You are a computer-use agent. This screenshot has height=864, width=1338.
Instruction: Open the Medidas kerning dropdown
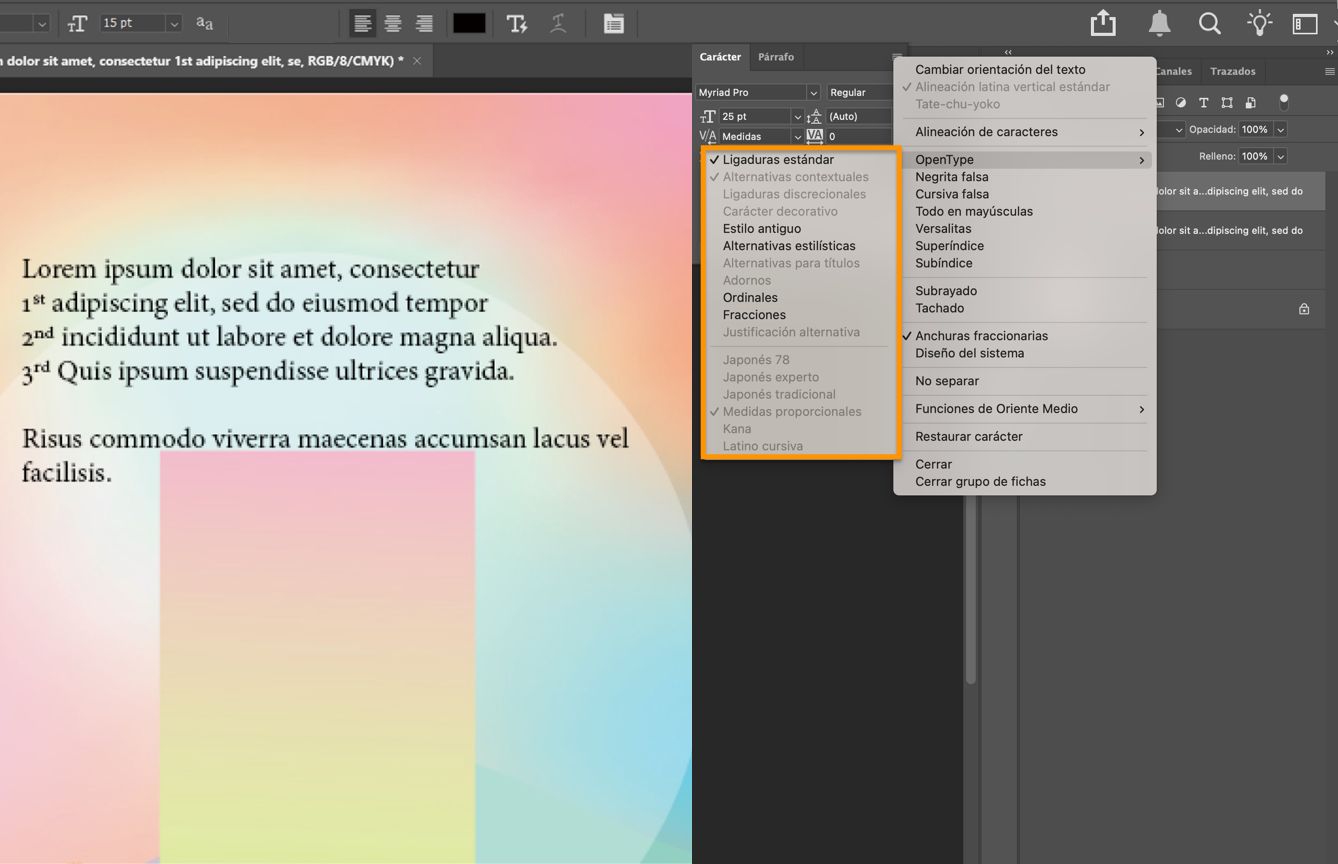tap(797, 135)
